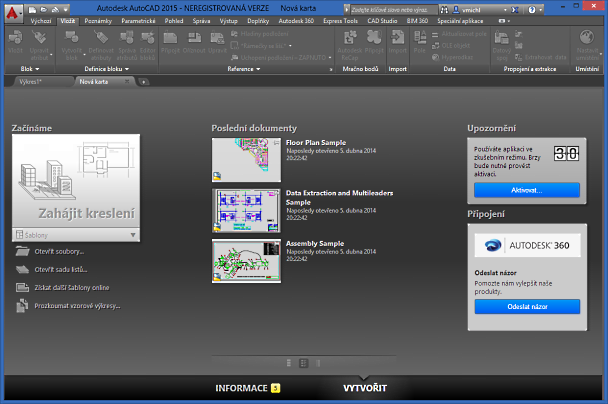Open the Floor Plan Sample thumbnail
The height and width of the screenshot is (404, 608).
(246, 160)
